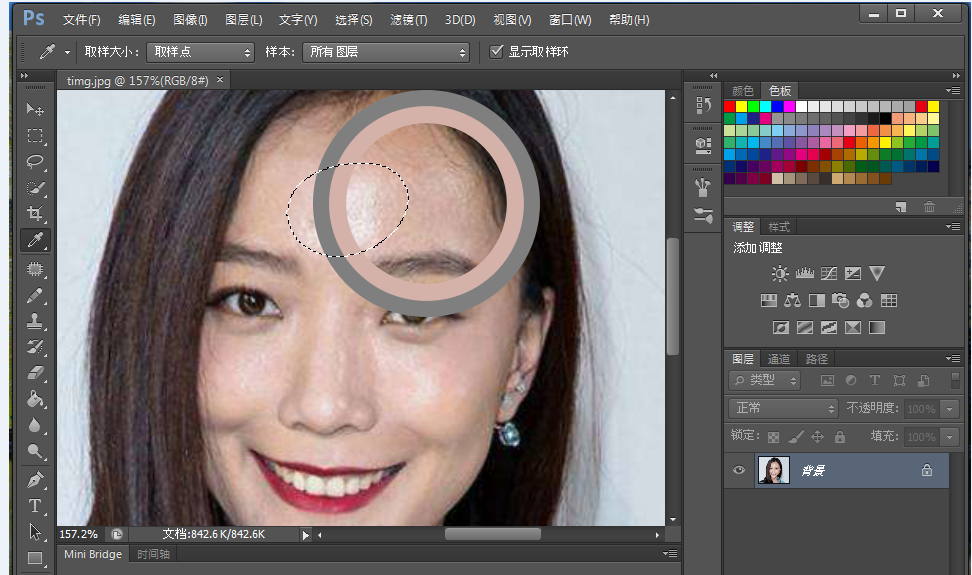Open the 样本 所有图层 dropdown
The width and height of the screenshot is (972, 575).
[386, 52]
